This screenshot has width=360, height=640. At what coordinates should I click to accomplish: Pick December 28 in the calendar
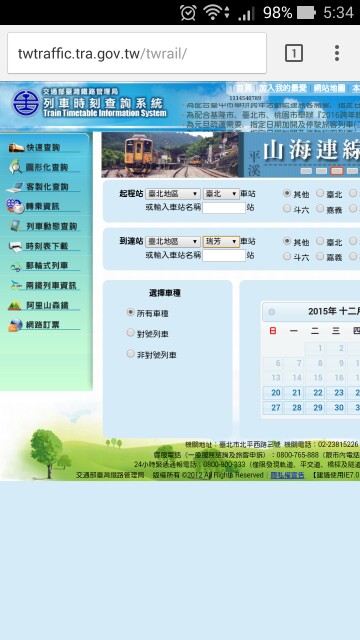(x=294, y=407)
